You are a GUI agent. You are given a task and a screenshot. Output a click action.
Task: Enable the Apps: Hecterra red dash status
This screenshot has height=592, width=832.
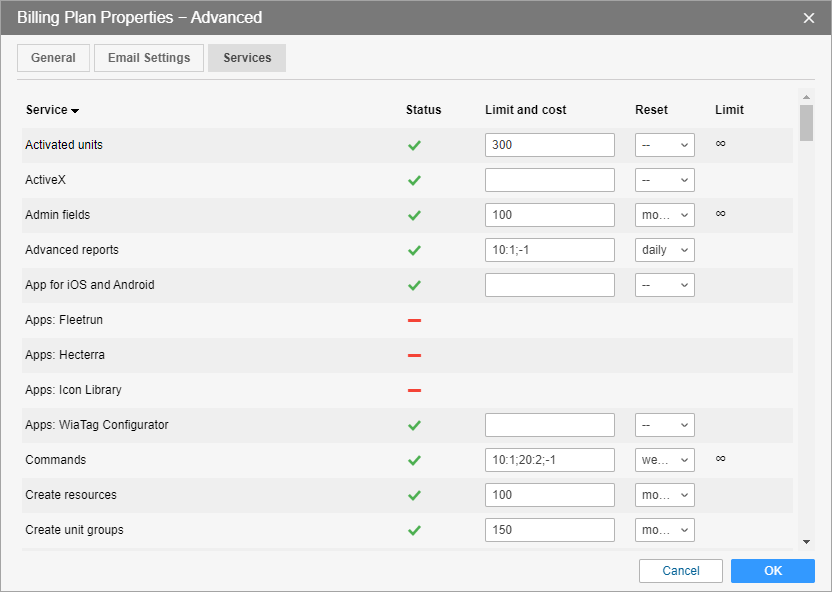(414, 355)
